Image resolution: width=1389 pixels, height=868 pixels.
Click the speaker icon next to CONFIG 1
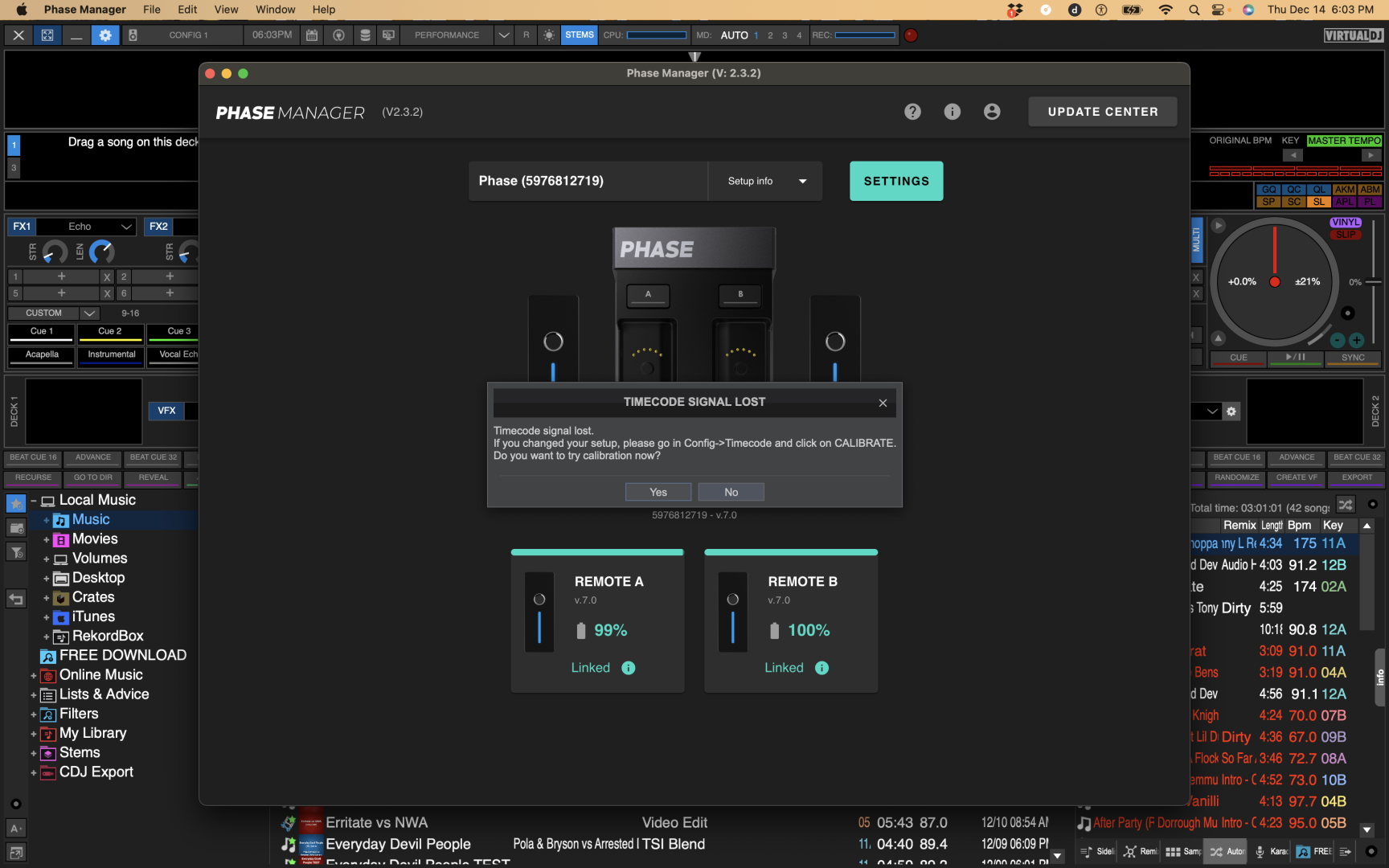(133, 35)
